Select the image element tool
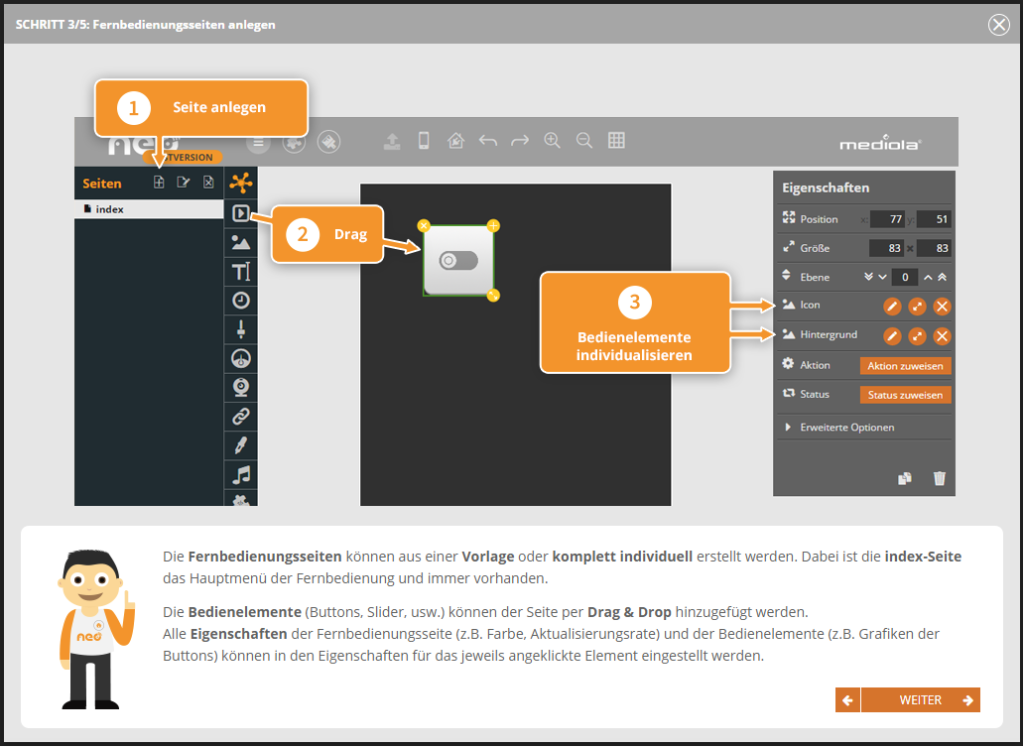This screenshot has height=747, width=1024. [x=240, y=241]
